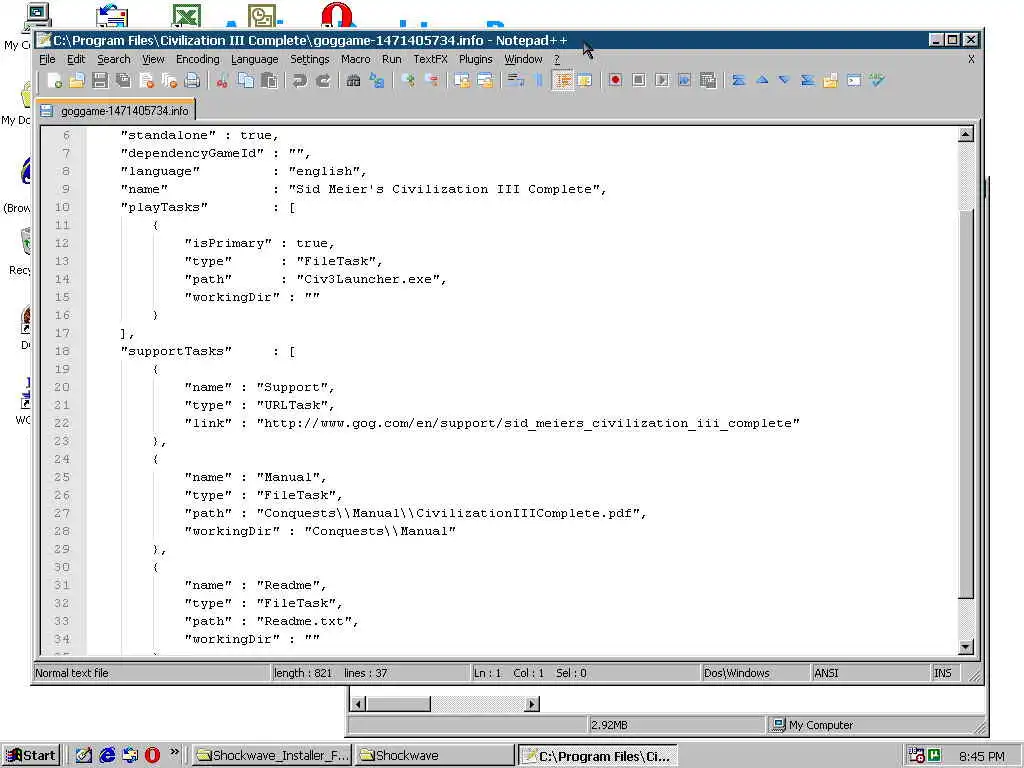Viewport: 1024px width, 768px height.
Task: Select the goggame-1471405734.info document tab
Action: tap(116, 111)
